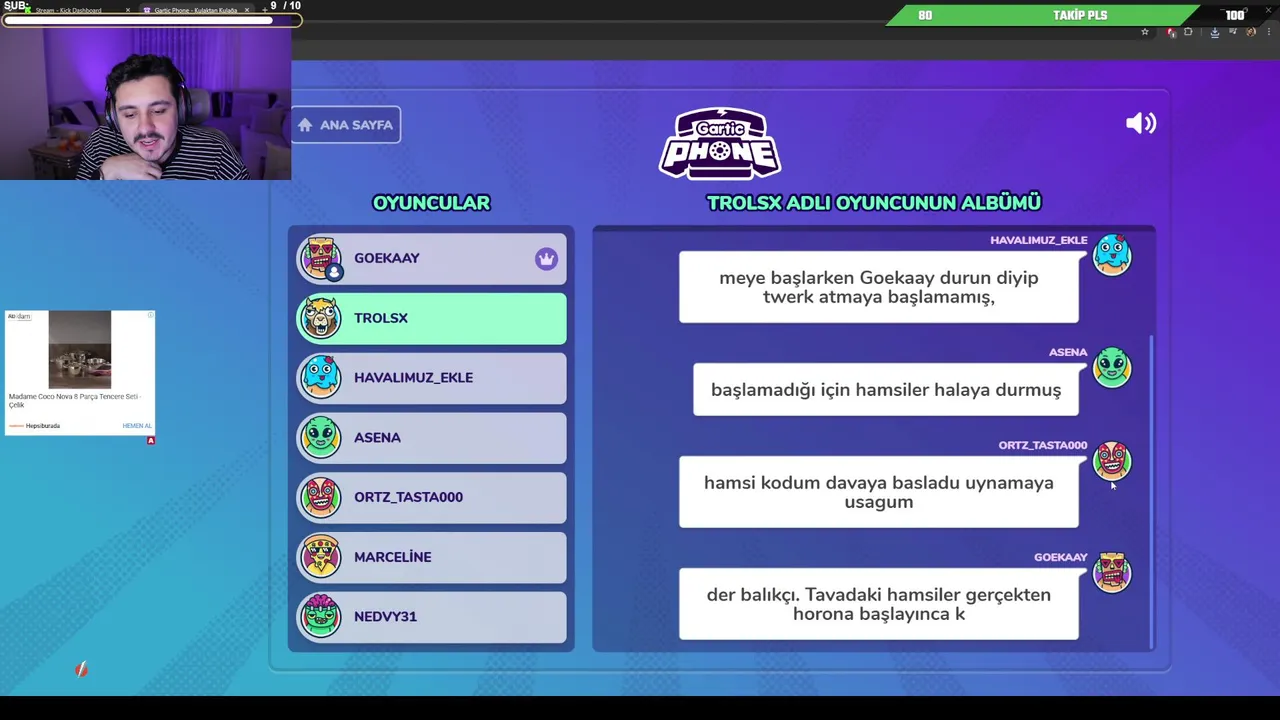Open the browser extensions puzzle icon
This screenshot has width=1280, height=720.
(1188, 32)
